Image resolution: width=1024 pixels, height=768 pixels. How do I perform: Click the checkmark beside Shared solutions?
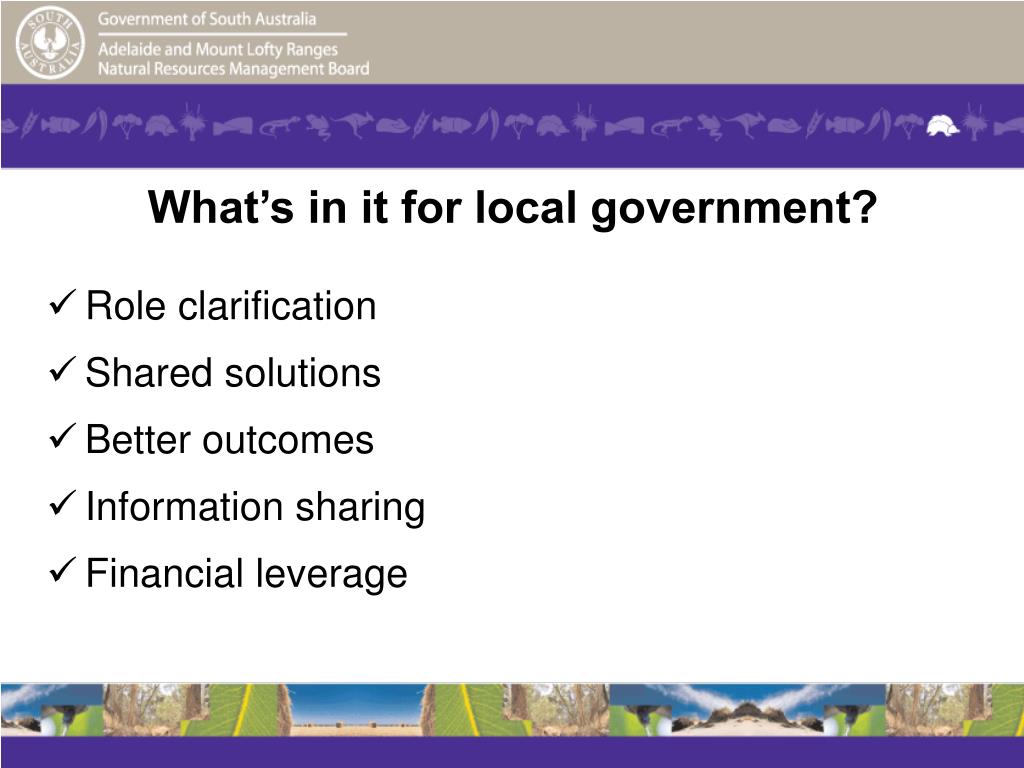pyautogui.click(x=63, y=370)
